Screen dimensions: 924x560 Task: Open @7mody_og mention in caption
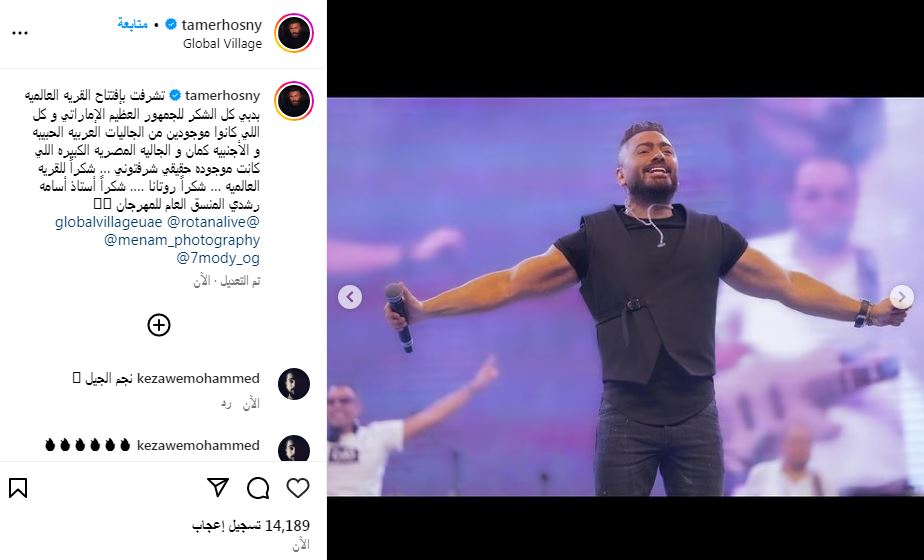(218, 258)
